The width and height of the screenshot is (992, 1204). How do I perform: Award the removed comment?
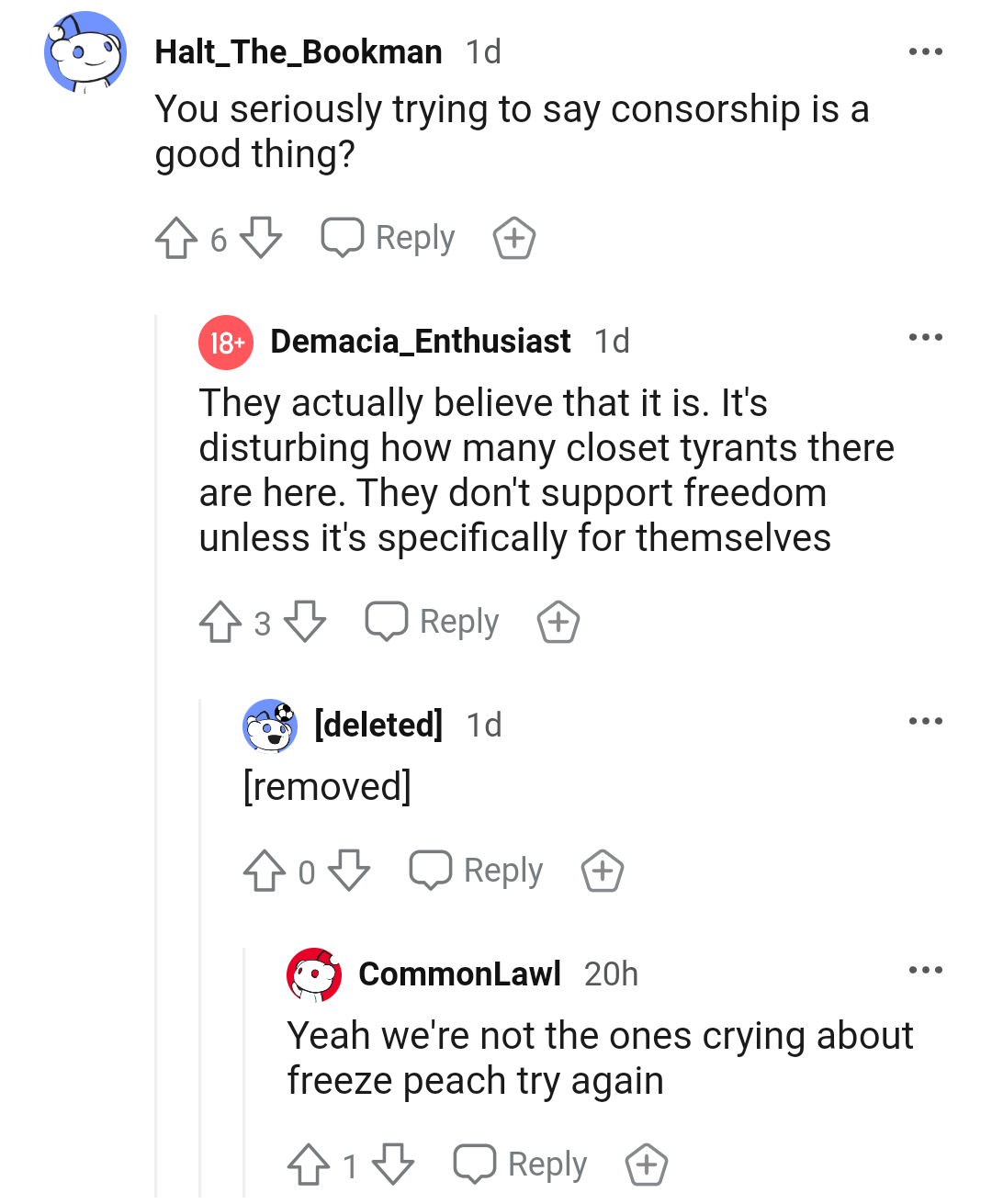pos(603,872)
